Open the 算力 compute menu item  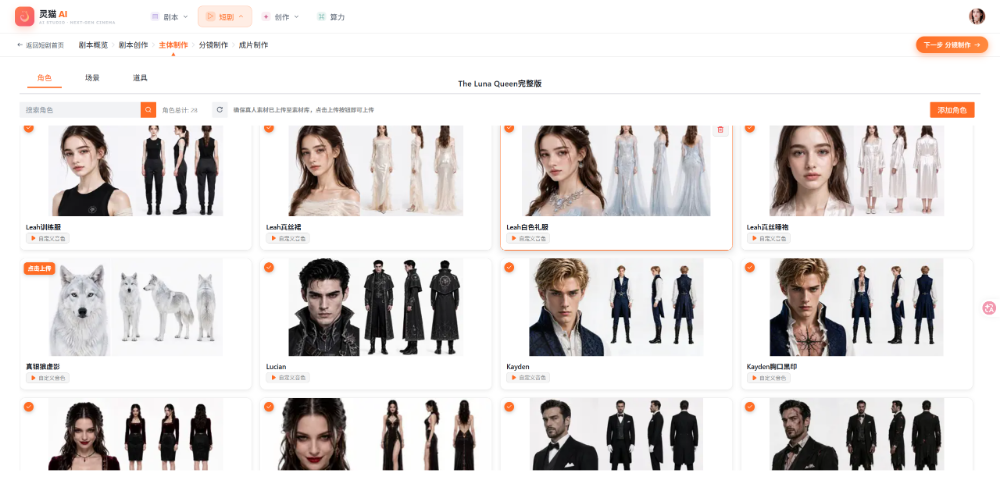click(331, 17)
